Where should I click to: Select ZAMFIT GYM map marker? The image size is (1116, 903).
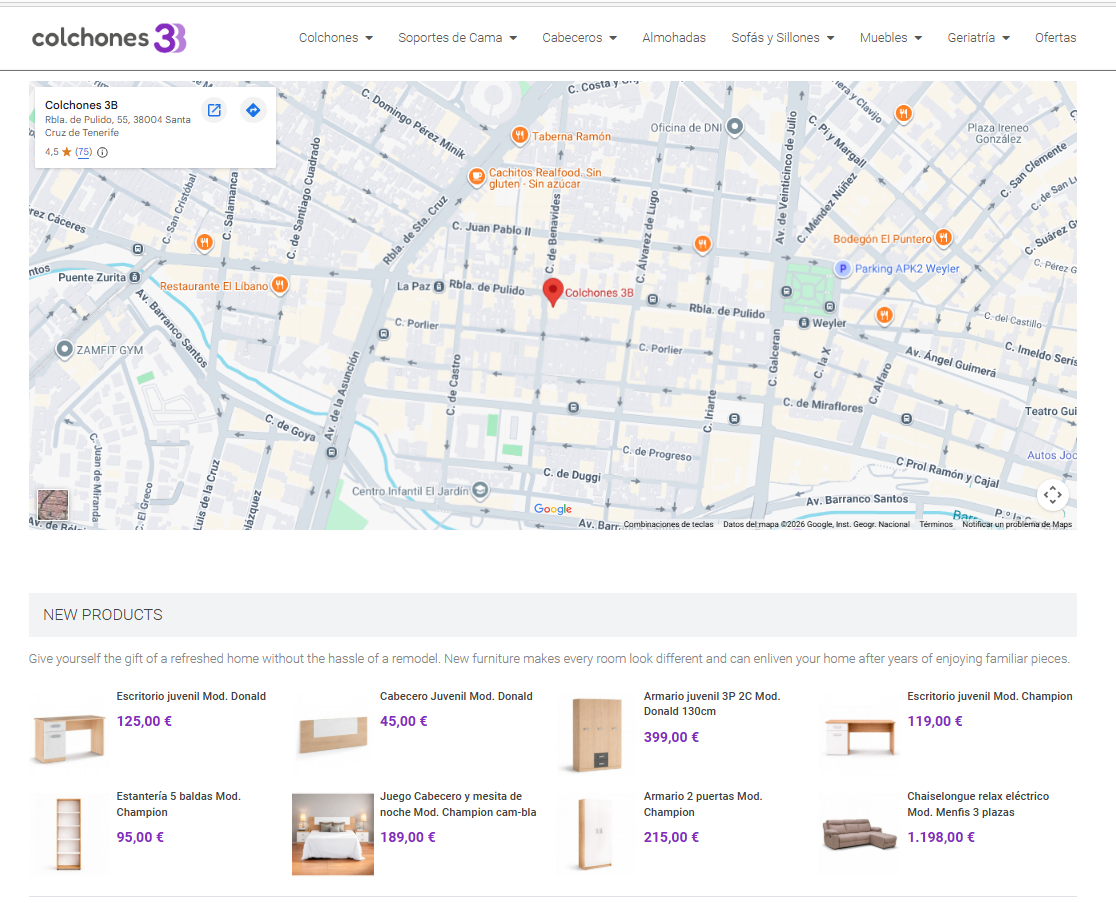[x=65, y=349]
